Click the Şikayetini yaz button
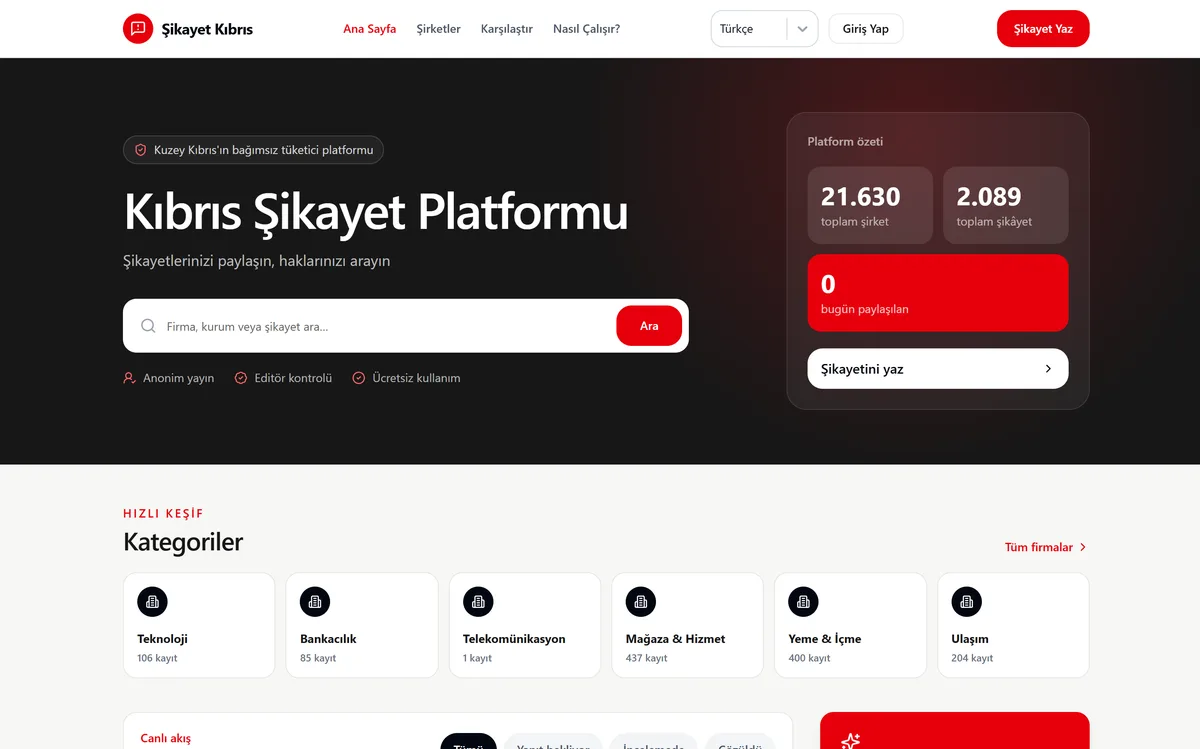Viewport: 1200px width, 749px height. pos(938,369)
